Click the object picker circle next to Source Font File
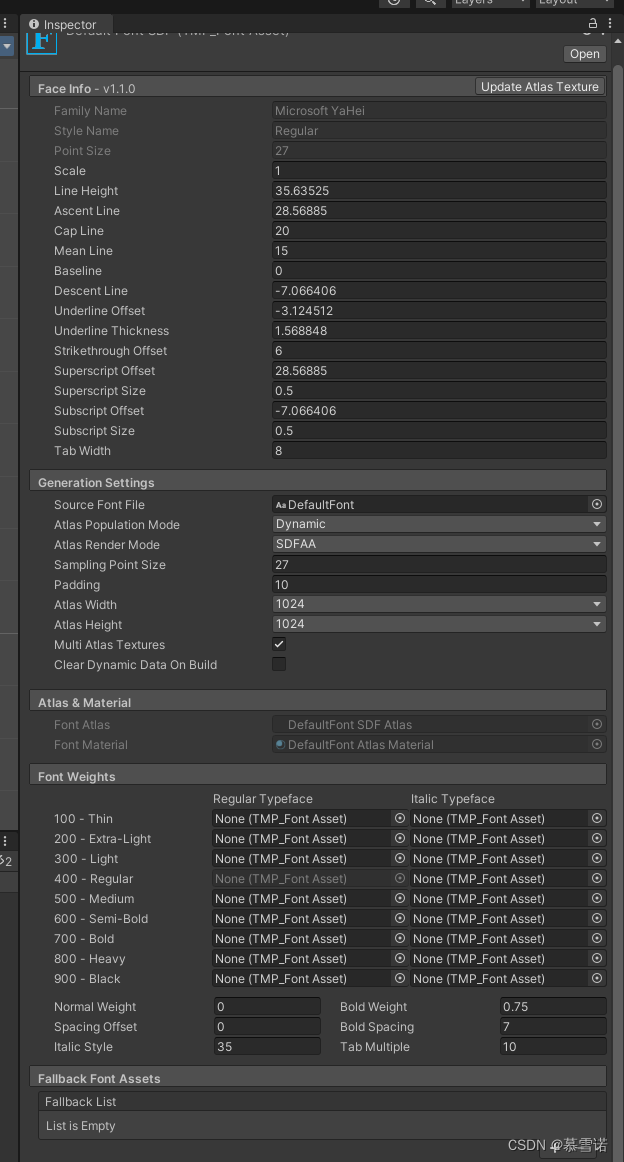 [x=597, y=504]
